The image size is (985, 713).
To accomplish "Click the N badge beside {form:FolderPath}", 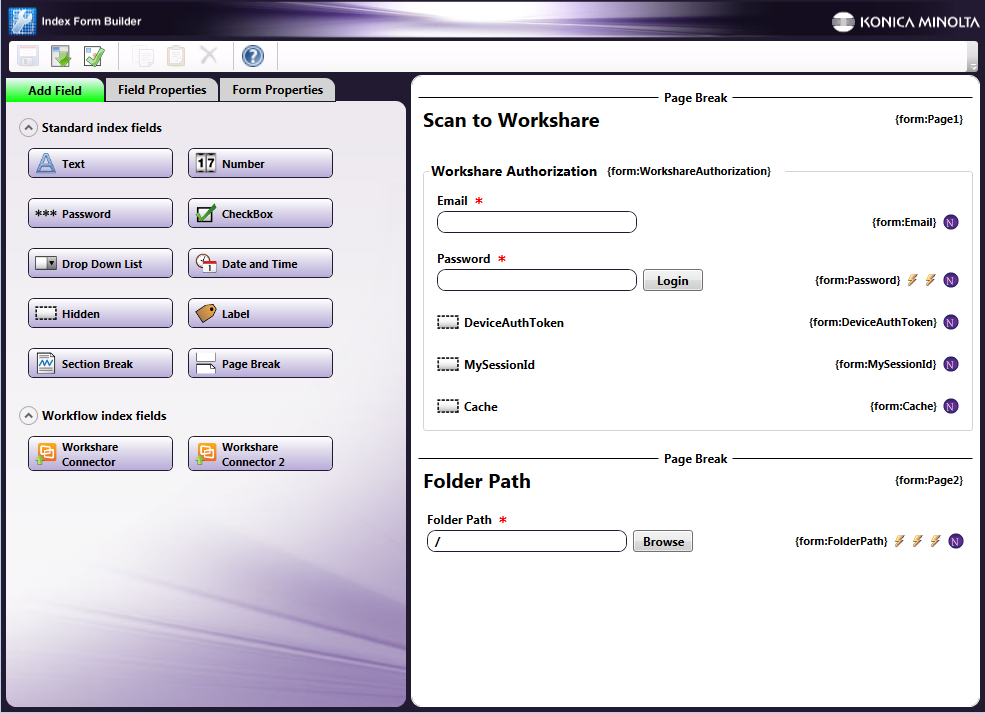I will (955, 542).
